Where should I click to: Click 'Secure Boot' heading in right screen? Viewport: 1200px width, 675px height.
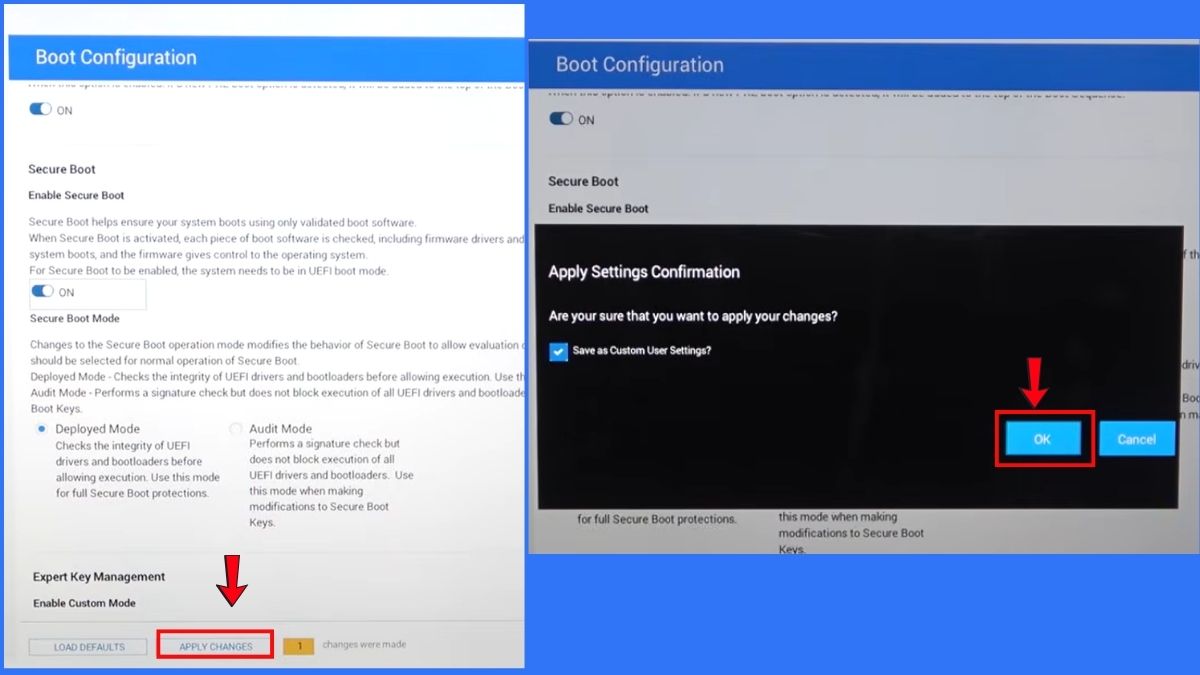click(583, 181)
